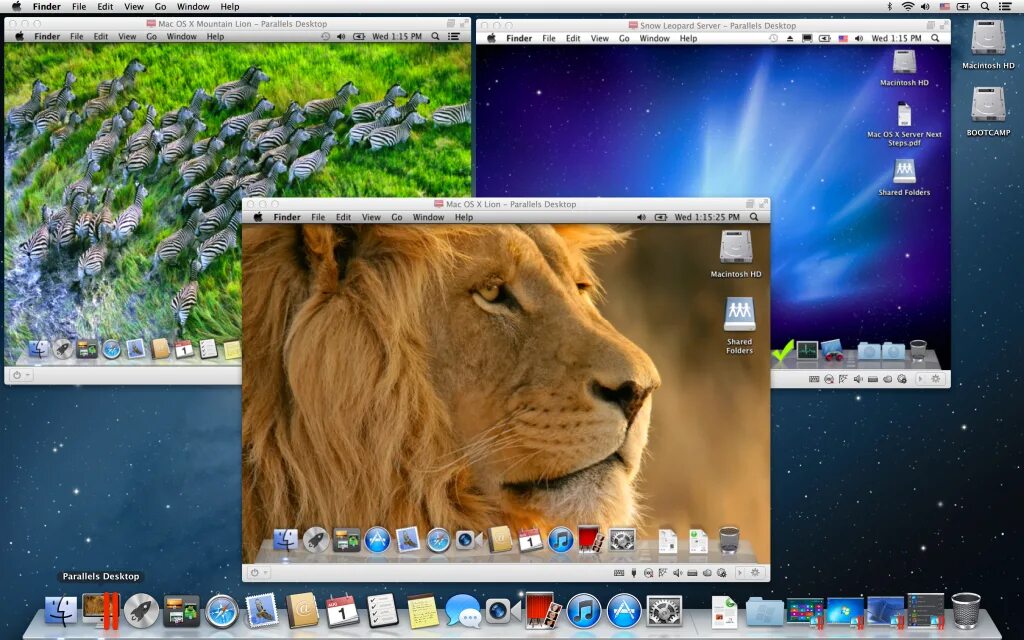
Task: Open Photo Booth in the host Dock
Action: (543, 611)
